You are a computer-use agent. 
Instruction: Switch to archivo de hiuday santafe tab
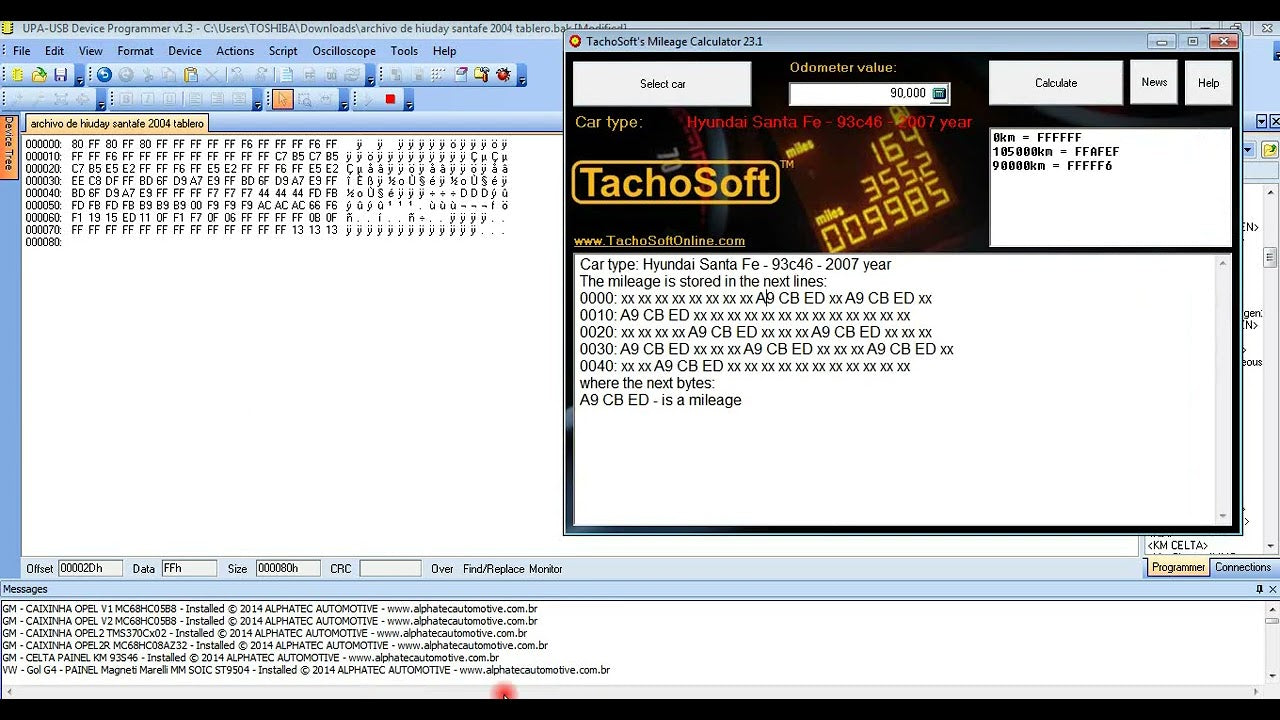[117, 124]
